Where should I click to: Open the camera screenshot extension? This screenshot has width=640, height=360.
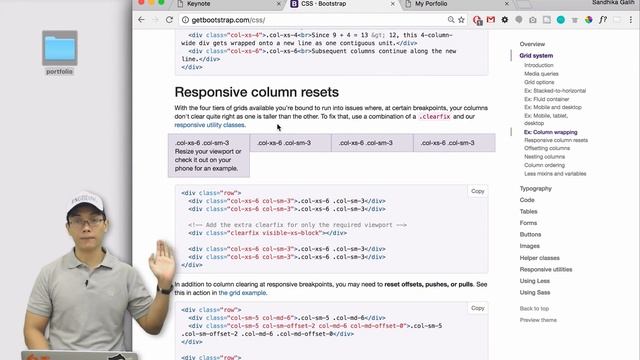tap(533, 20)
